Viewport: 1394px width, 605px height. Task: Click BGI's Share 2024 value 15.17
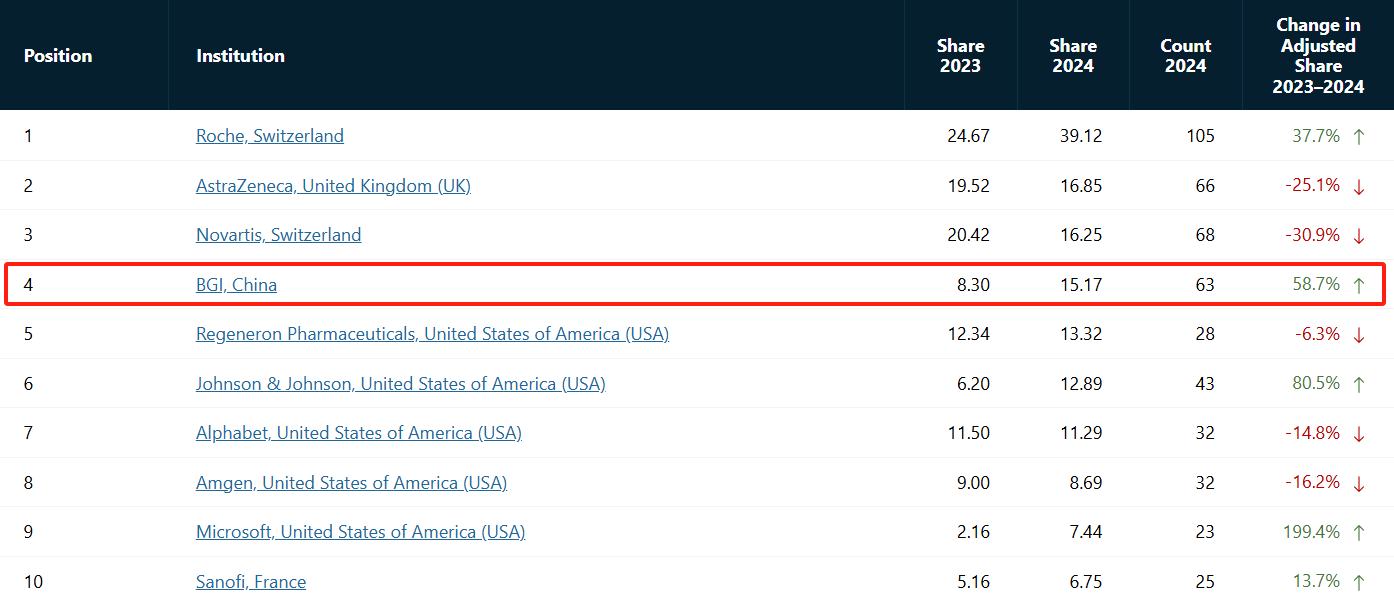point(1081,285)
